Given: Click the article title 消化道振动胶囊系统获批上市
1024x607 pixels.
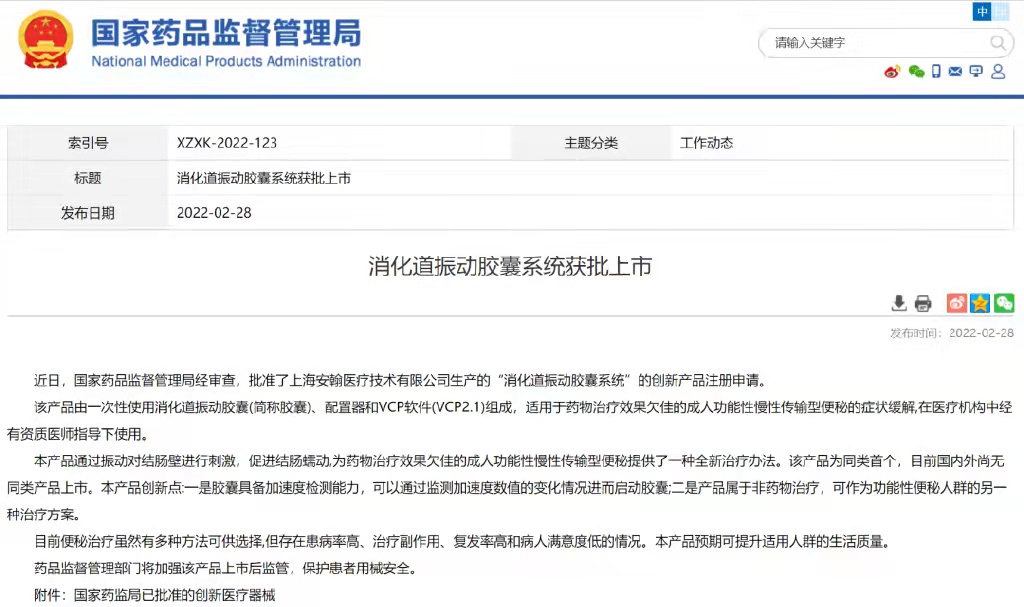Looking at the screenshot, I should (512, 268).
